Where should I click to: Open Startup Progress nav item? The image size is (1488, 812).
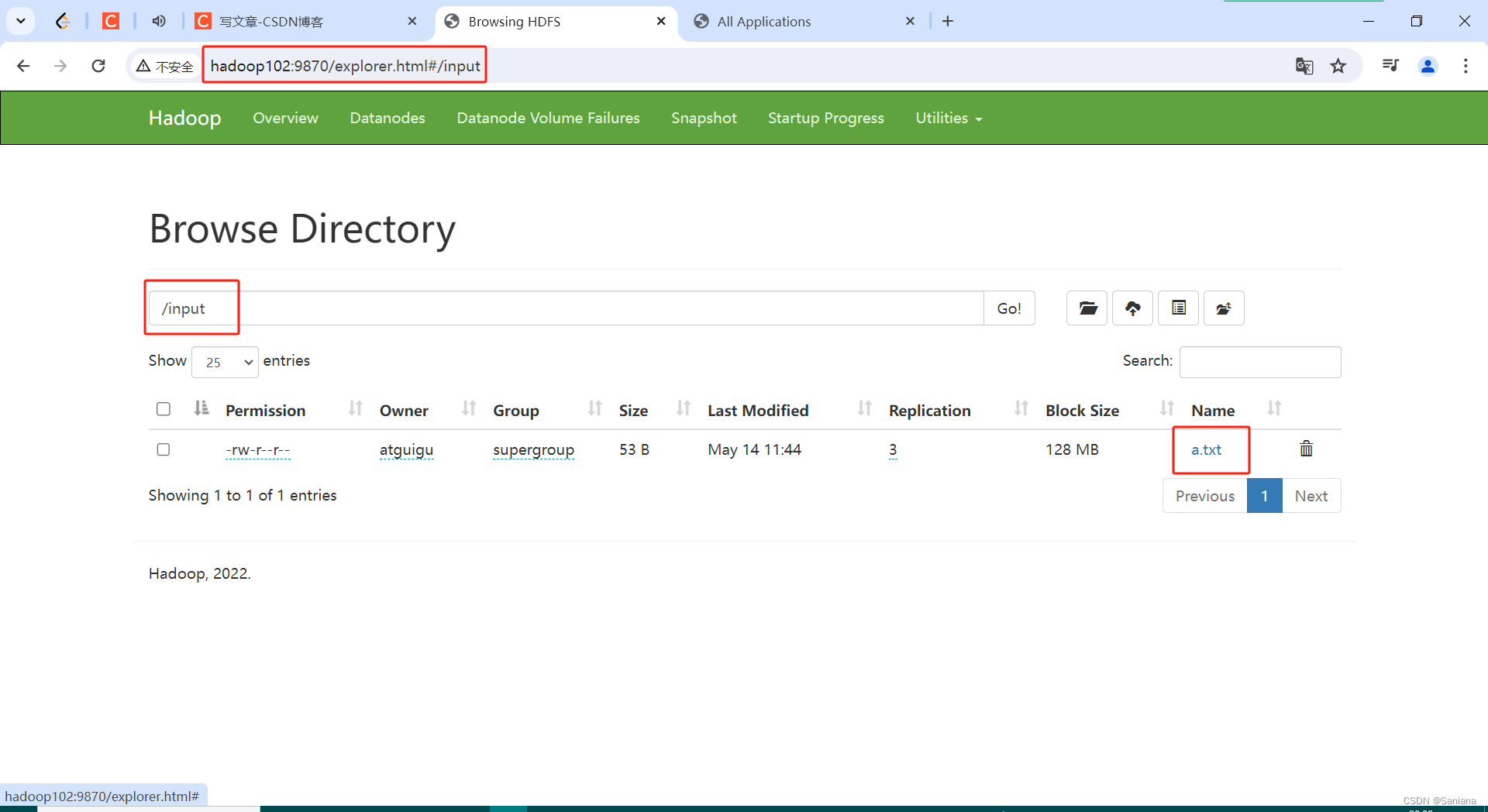click(826, 118)
